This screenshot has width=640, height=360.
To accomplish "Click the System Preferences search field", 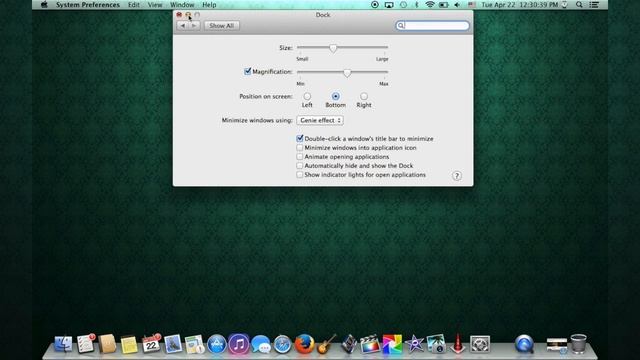I will (432, 26).
